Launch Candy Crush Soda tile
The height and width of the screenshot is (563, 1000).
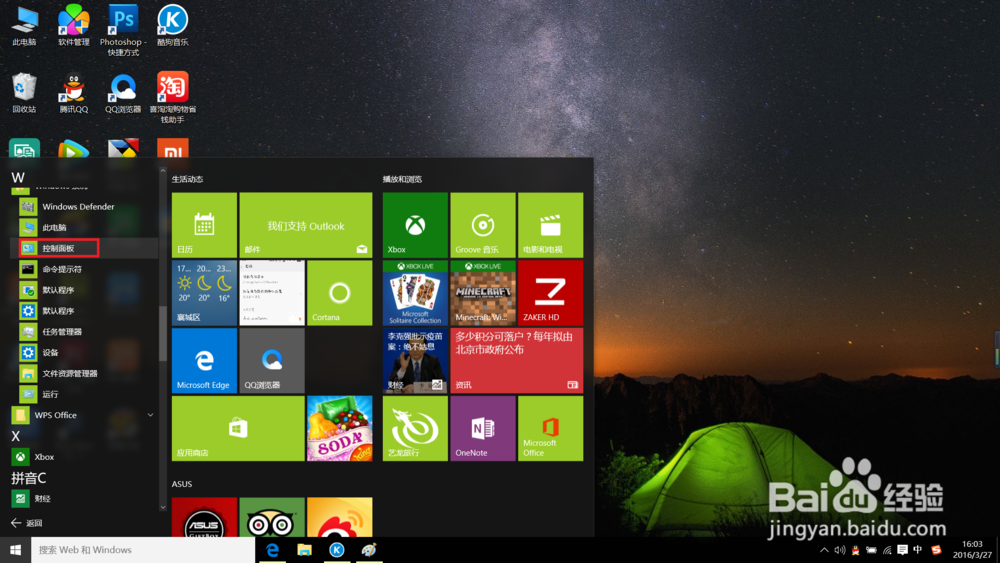(x=339, y=428)
